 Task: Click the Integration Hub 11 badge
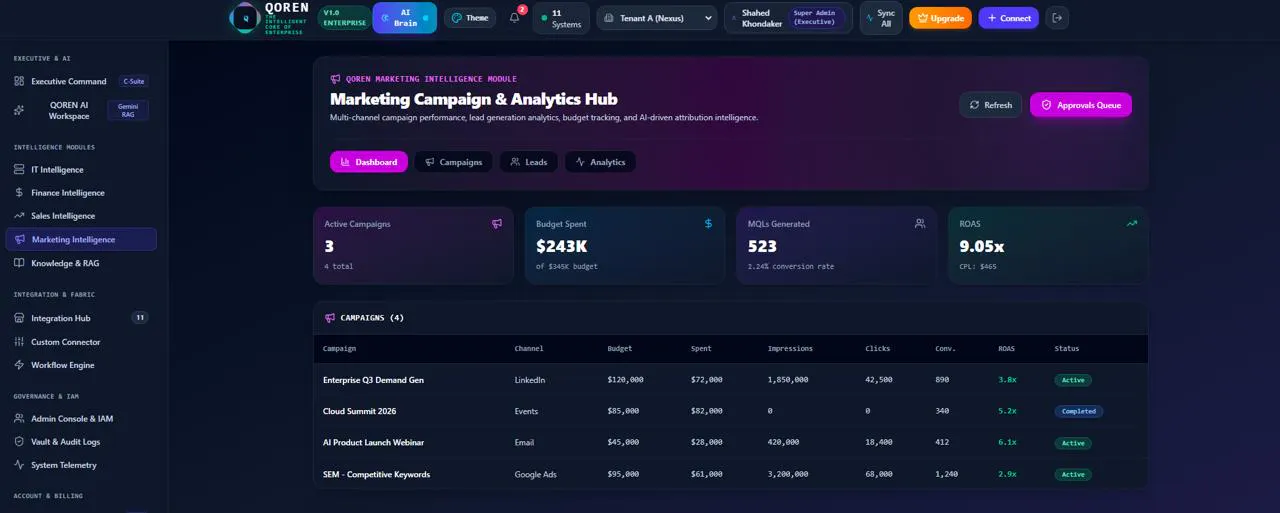[x=140, y=318]
